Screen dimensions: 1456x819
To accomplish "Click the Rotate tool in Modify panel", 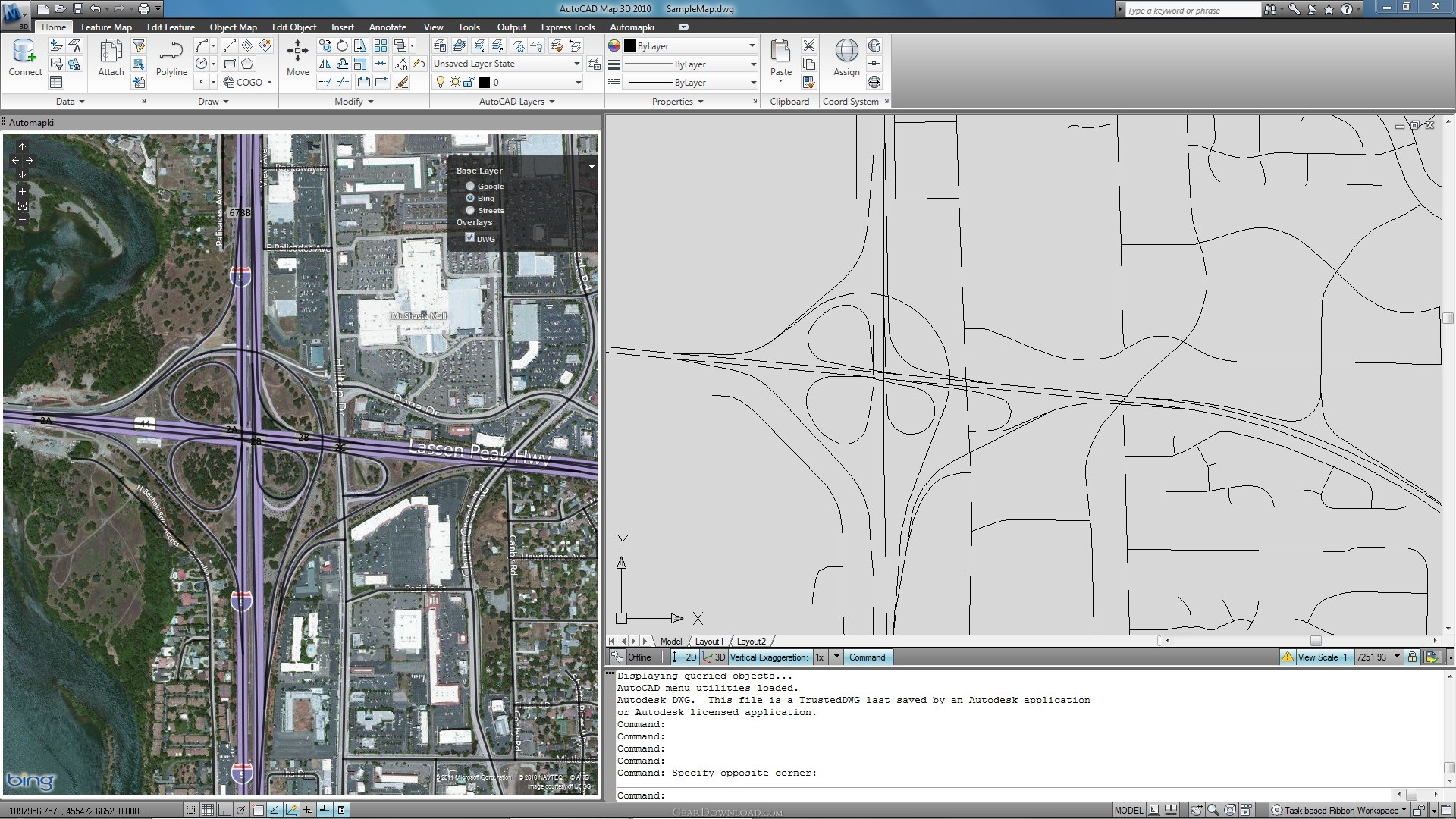I will tap(343, 45).
